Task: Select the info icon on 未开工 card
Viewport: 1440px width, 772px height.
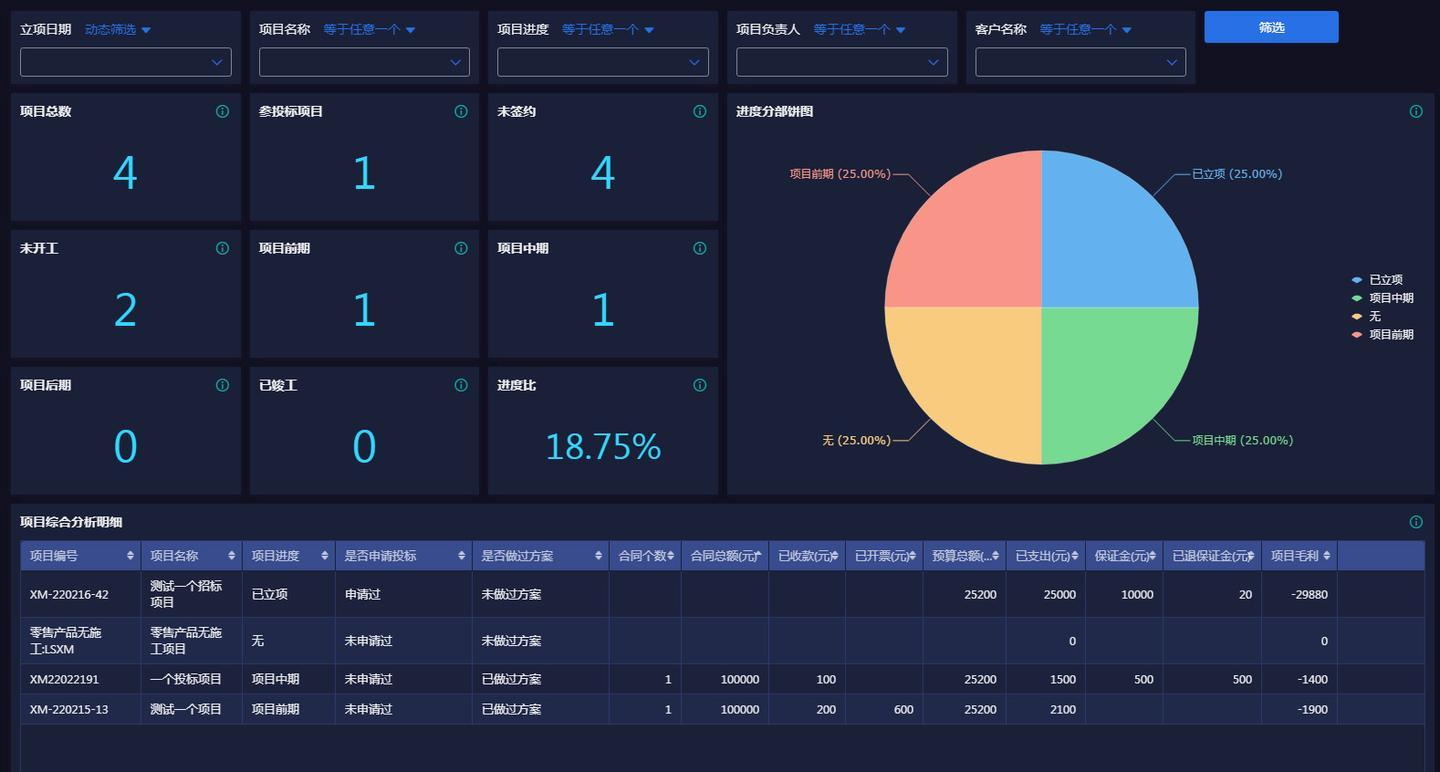Action: point(222,248)
